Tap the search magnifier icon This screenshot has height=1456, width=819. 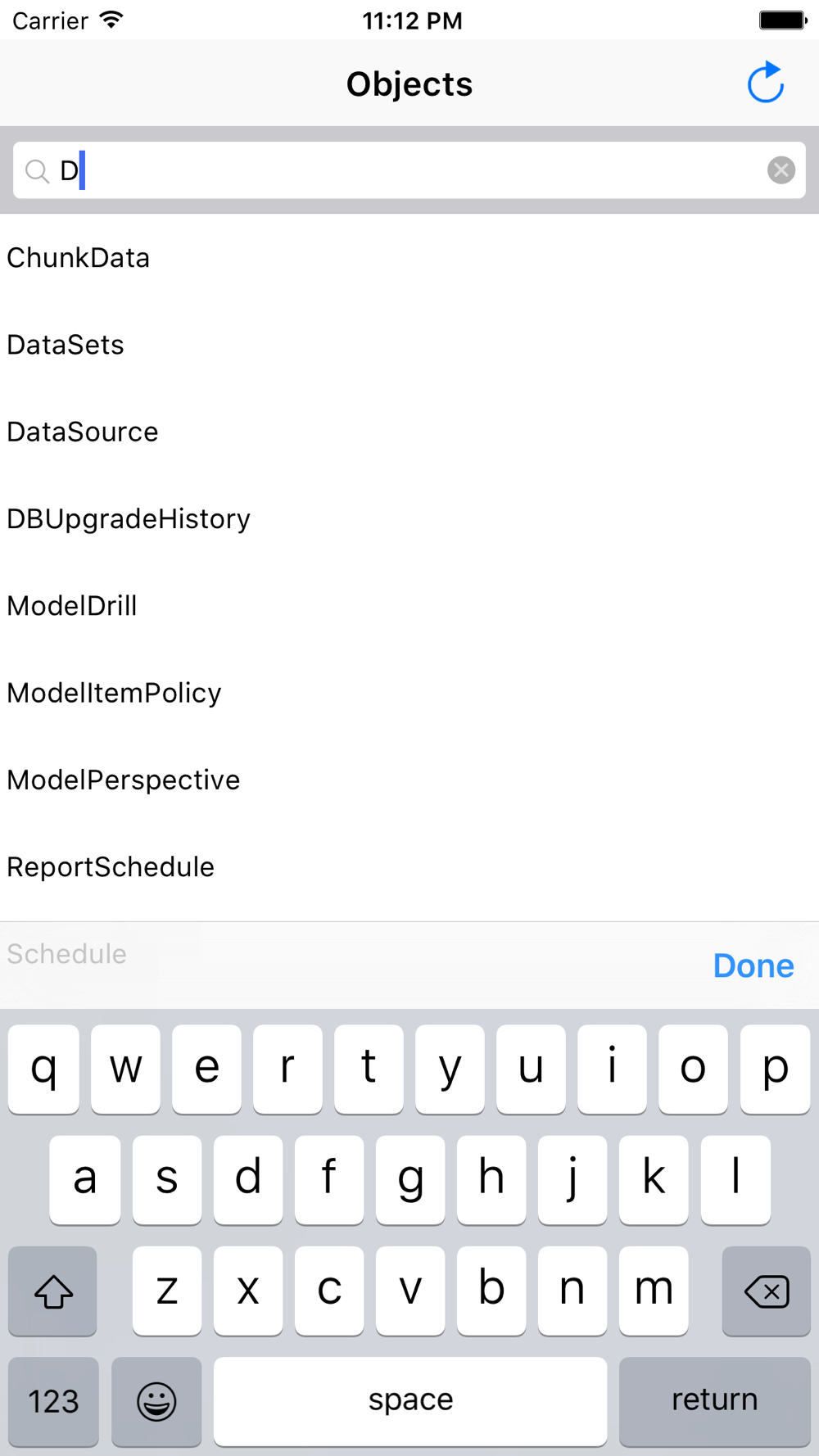tap(37, 171)
